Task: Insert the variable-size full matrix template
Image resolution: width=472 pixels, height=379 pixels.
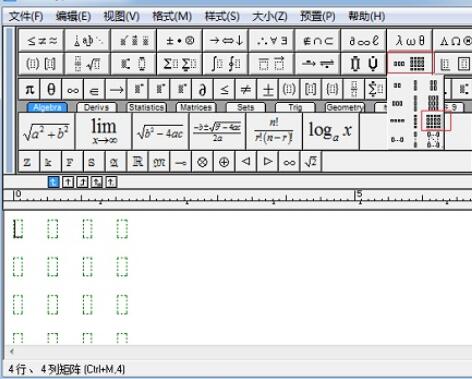Action: click(433, 140)
